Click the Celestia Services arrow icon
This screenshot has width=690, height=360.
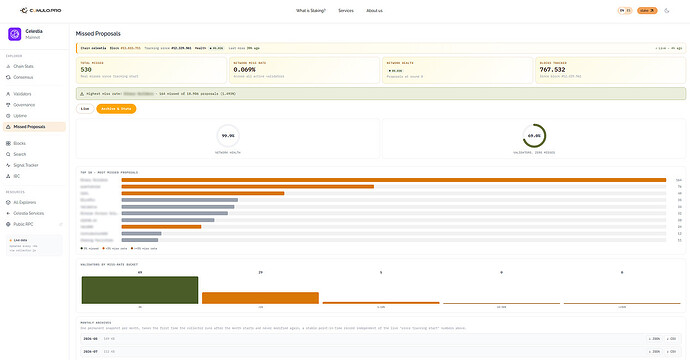pyautogui.click(x=8, y=213)
